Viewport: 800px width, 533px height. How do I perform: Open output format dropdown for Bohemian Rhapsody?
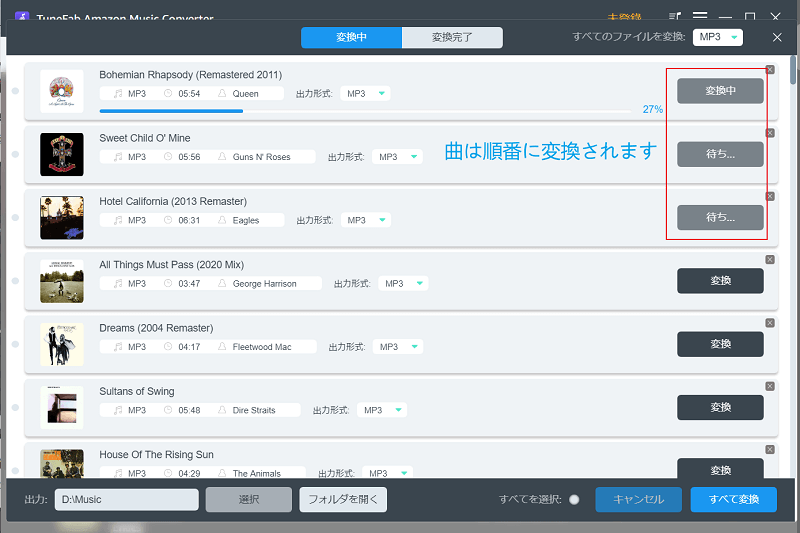click(365, 93)
